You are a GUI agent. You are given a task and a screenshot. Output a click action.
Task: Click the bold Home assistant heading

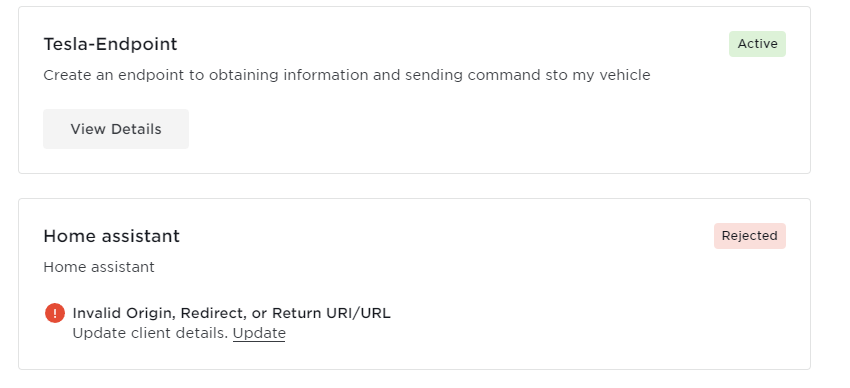coord(112,236)
